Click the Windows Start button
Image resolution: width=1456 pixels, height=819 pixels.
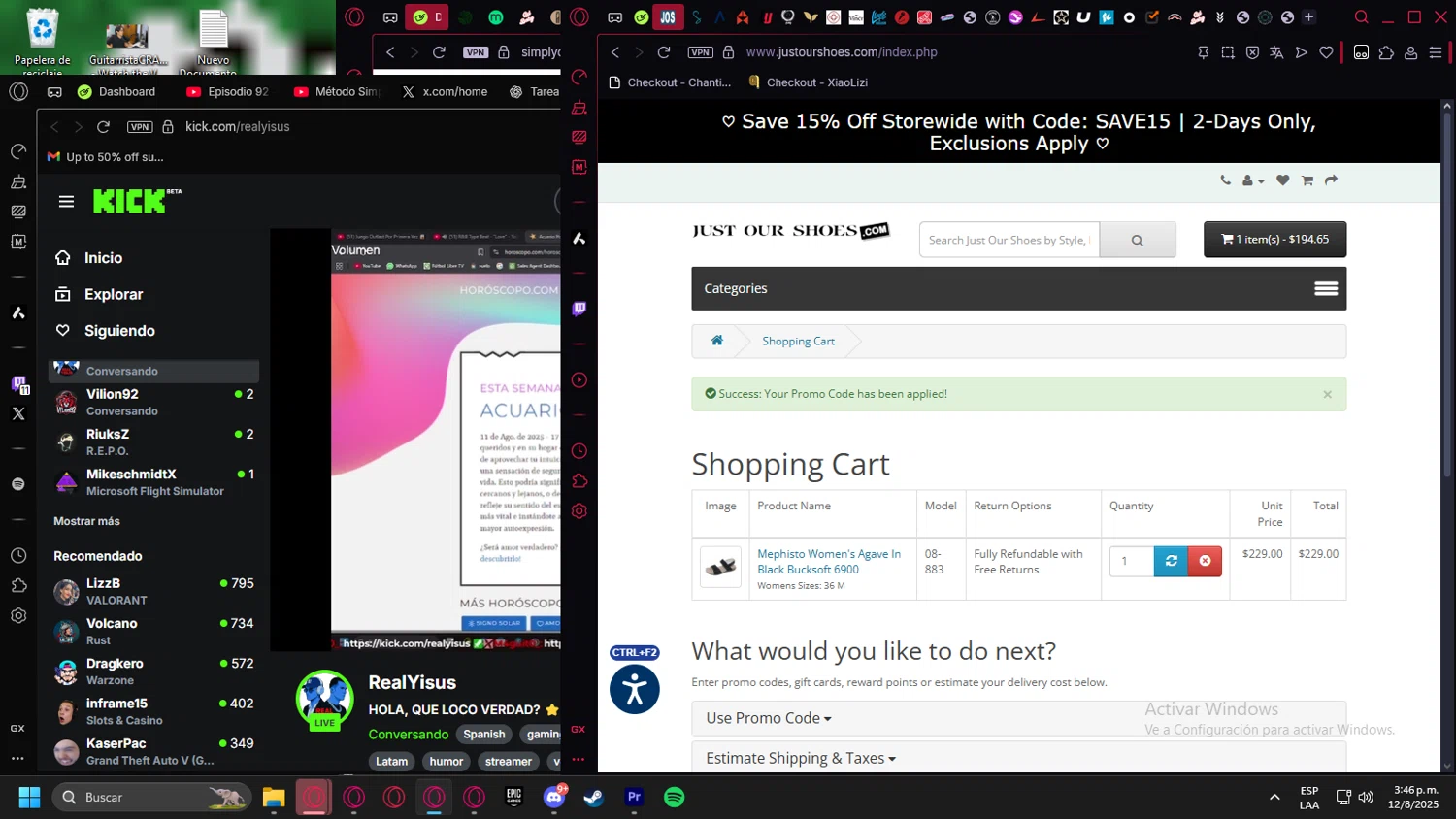[30, 797]
